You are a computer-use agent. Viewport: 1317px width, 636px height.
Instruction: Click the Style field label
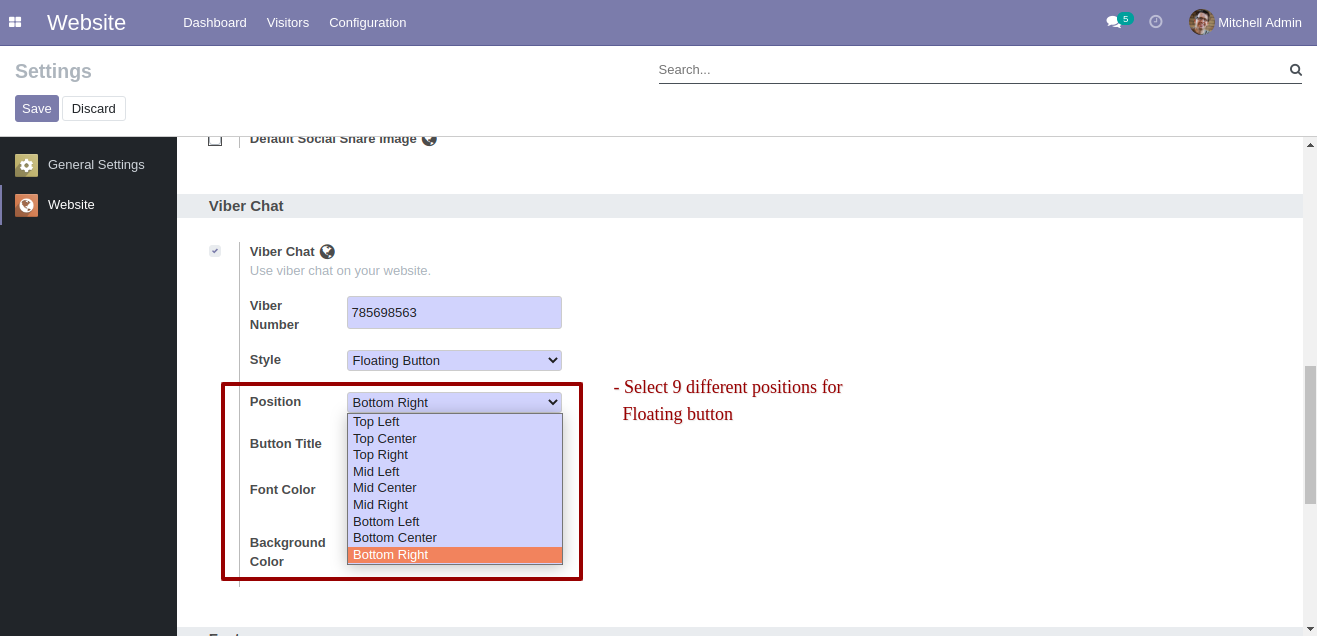(265, 360)
